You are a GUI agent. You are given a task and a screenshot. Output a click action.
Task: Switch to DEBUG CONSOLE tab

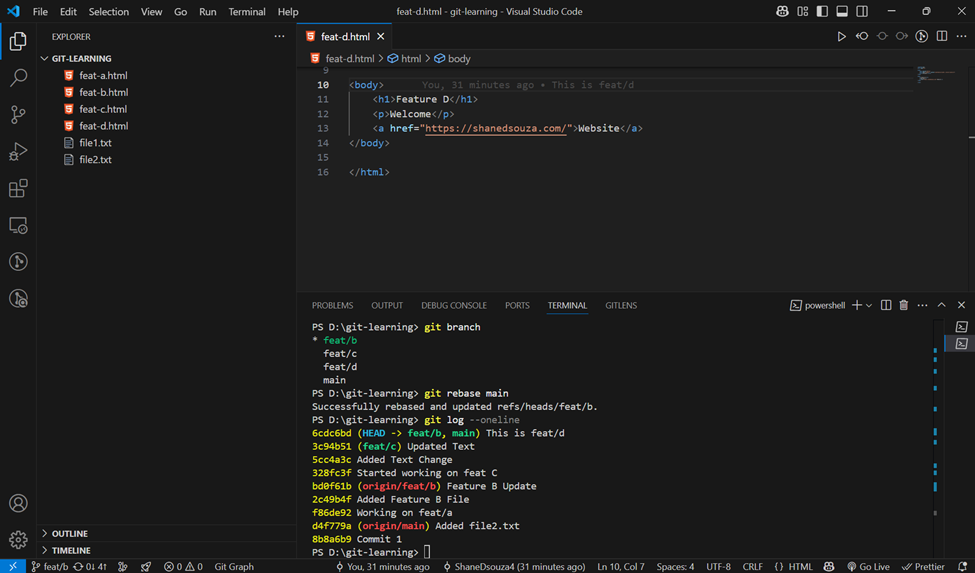(x=454, y=305)
